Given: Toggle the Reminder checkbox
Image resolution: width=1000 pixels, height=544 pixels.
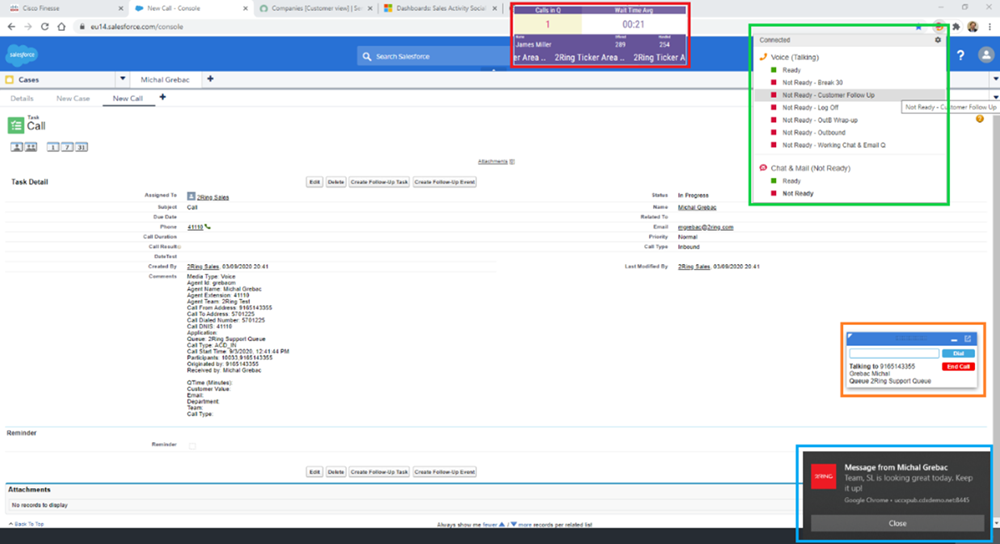Looking at the screenshot, I should click(193, 445).
